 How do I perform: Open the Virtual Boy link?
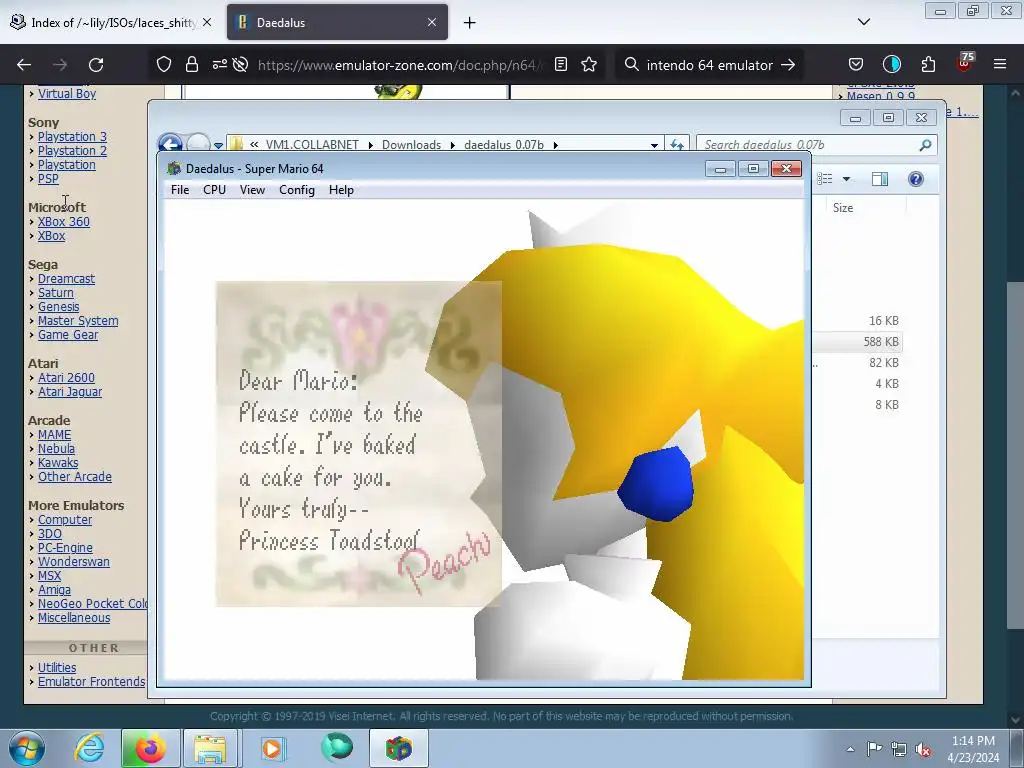tap(67, 93)
